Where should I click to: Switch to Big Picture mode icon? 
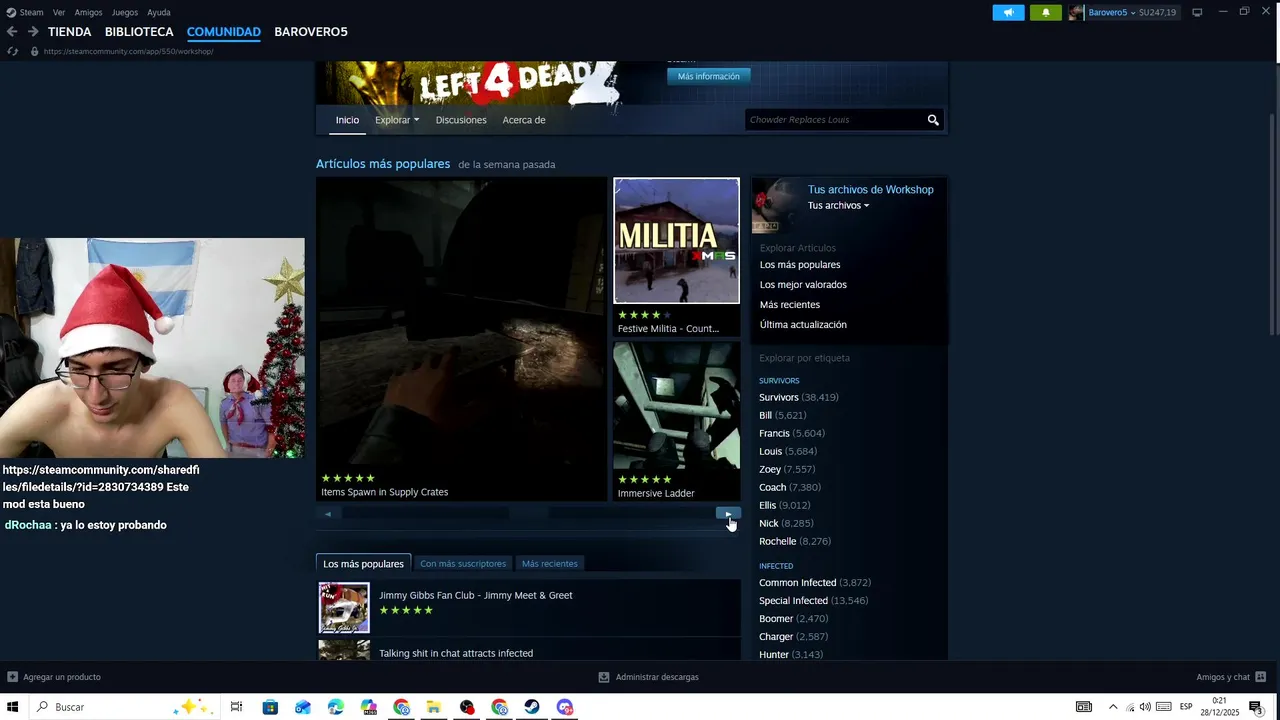click(1197, 12)
